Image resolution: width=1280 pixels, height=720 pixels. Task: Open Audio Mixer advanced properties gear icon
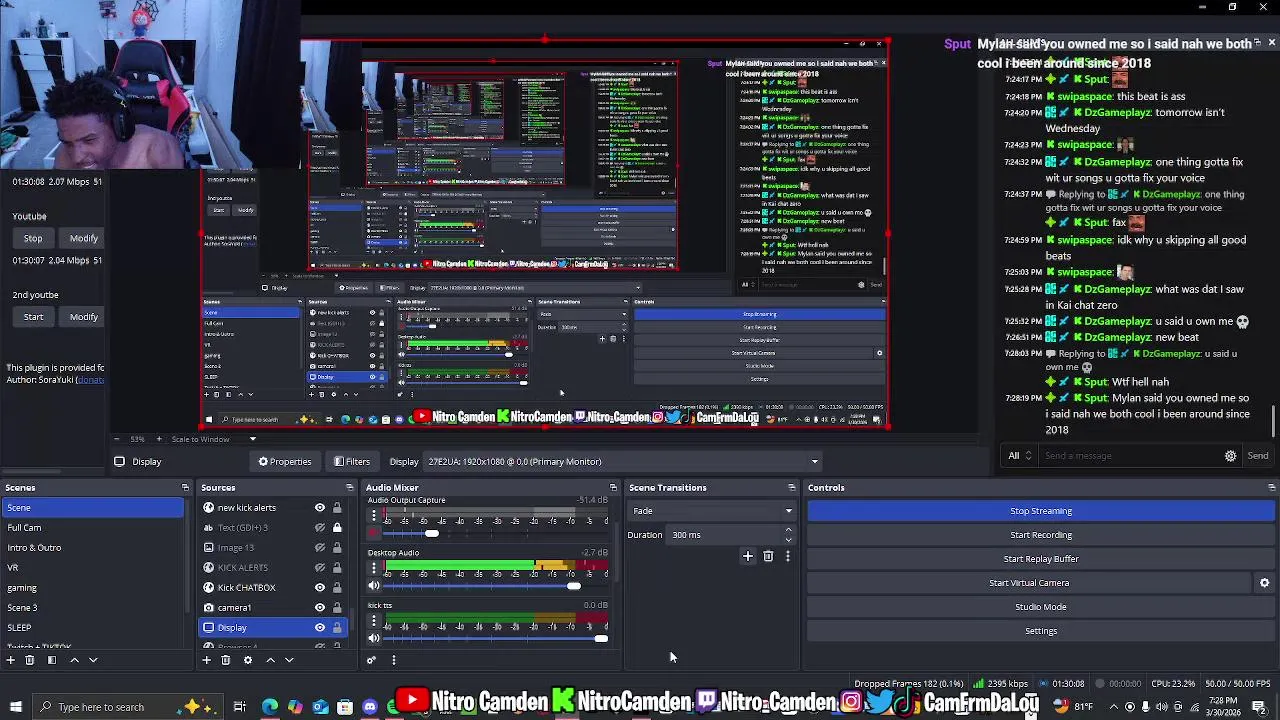click(x=371, y=660)
